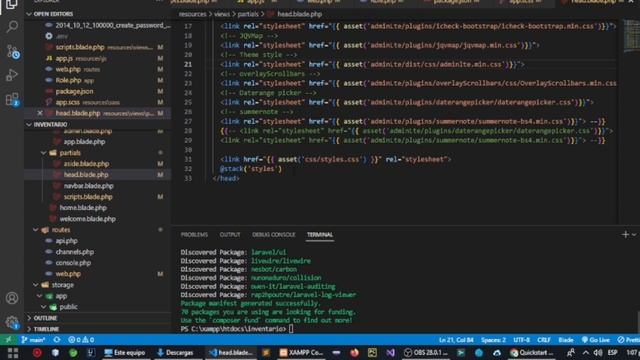Open the terminal launch profile dropdown

point(634,235)
